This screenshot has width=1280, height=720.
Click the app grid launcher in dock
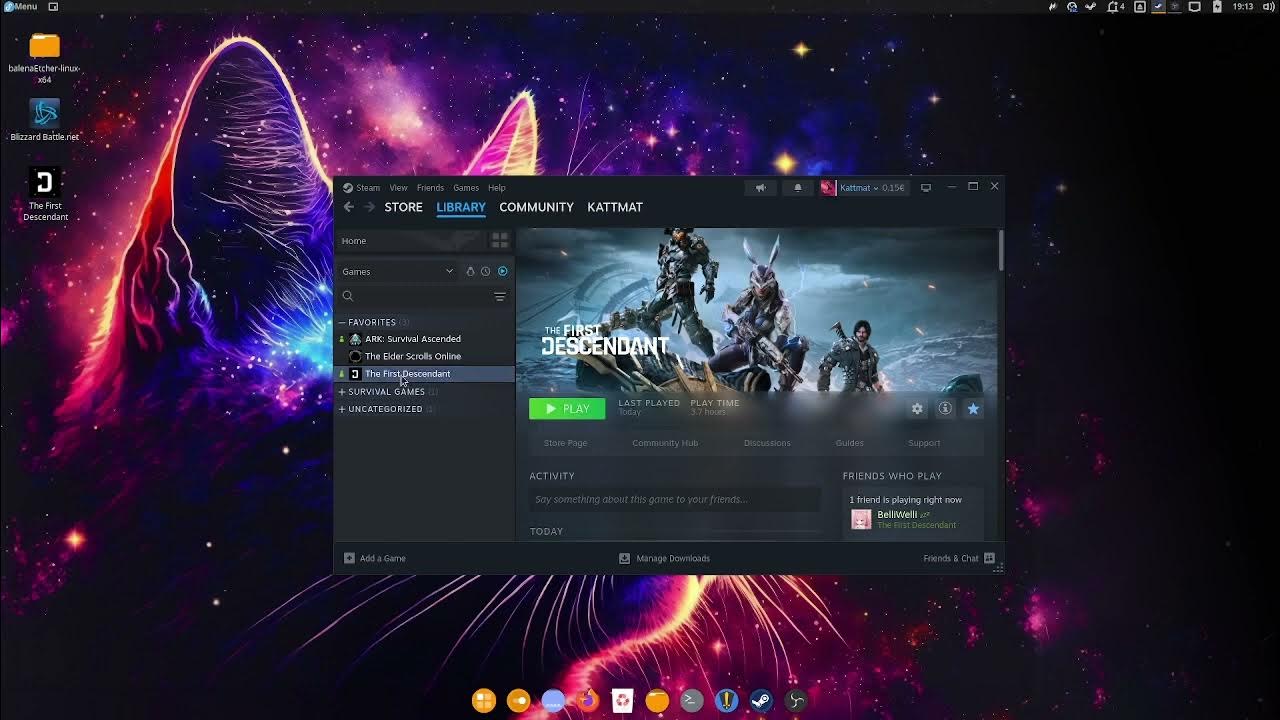pyautogui.click(x=484, y=701)
